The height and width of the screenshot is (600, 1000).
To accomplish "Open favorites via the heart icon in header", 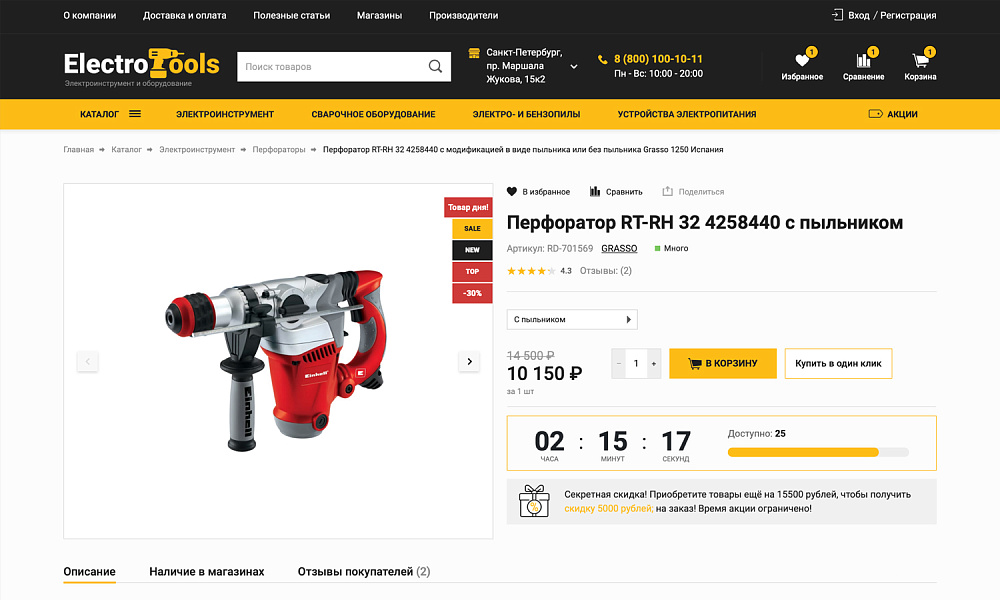I will [801, 61].
